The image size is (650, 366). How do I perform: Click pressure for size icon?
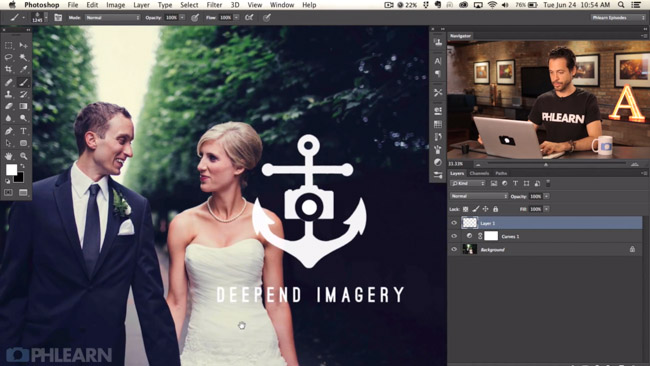point(267,17)
